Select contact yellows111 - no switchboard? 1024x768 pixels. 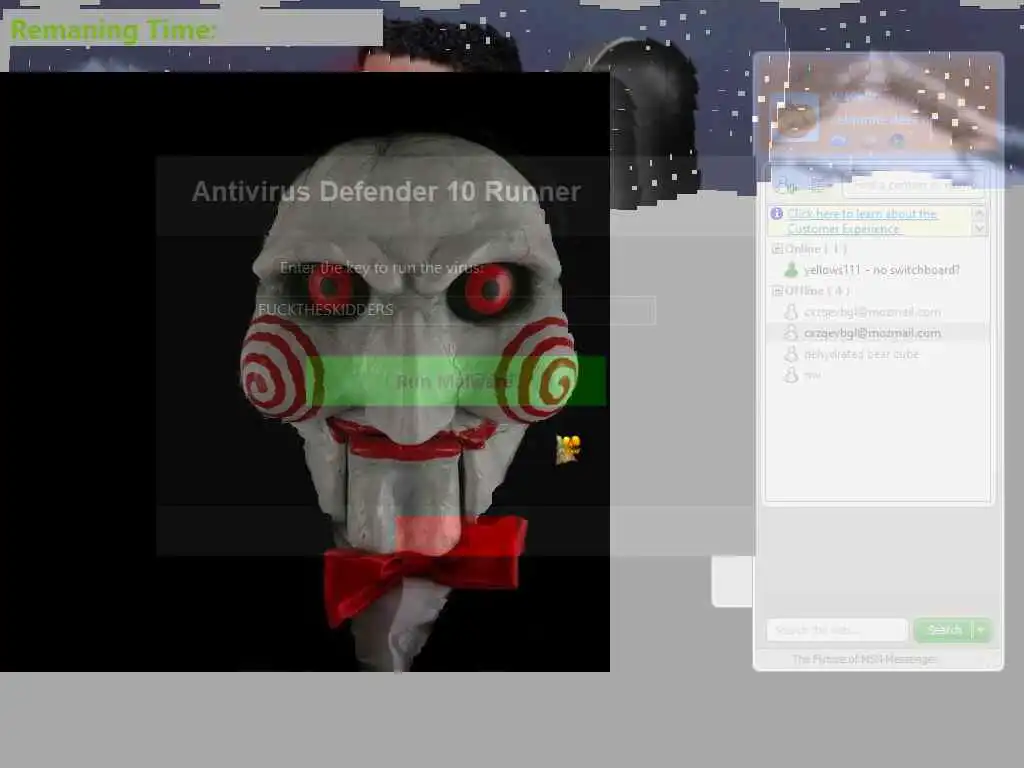[882, 270]
